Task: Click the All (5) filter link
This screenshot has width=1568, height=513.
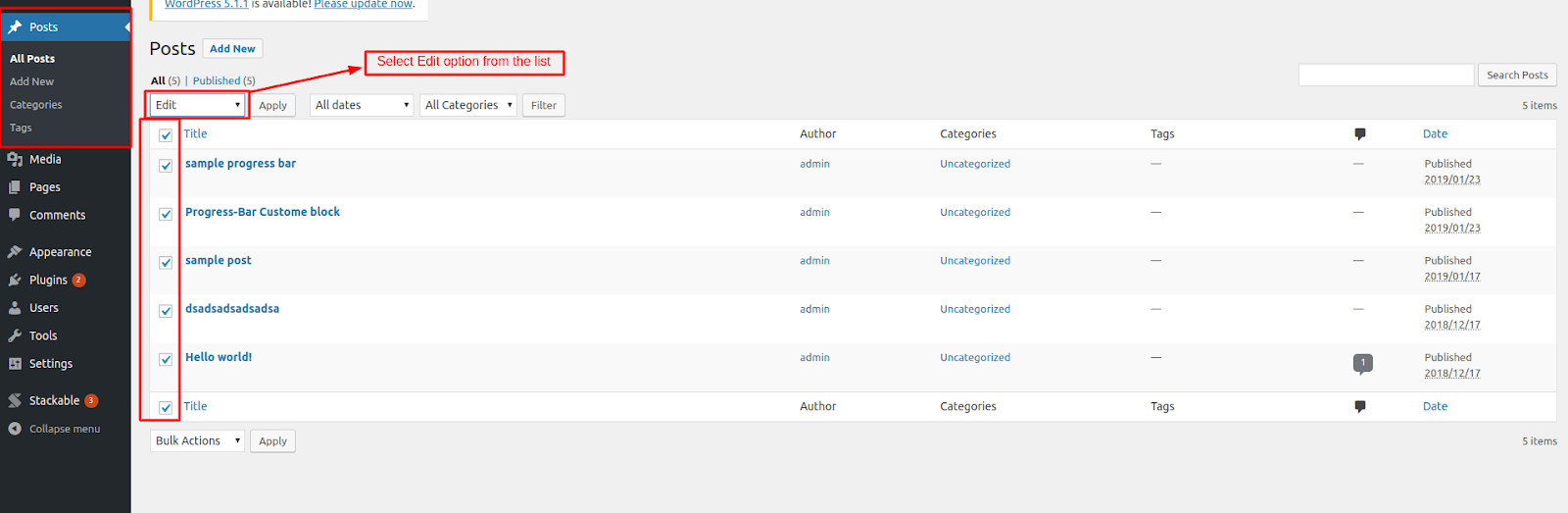Action: click(x=166, y=80)
